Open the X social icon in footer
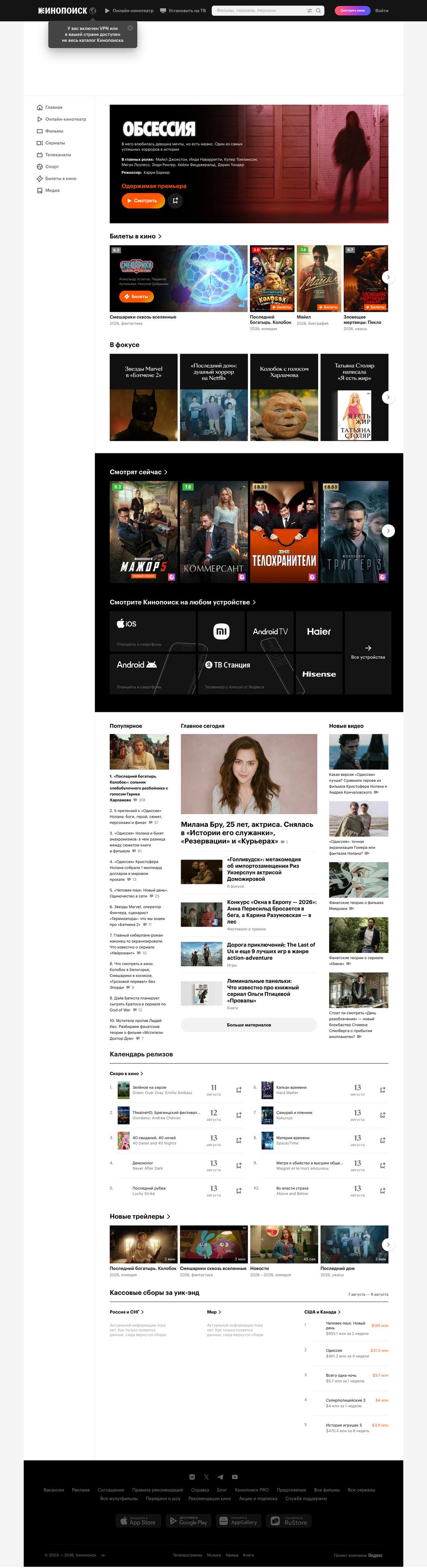This screenshot has width=427, height=1568. point(206,1477)
